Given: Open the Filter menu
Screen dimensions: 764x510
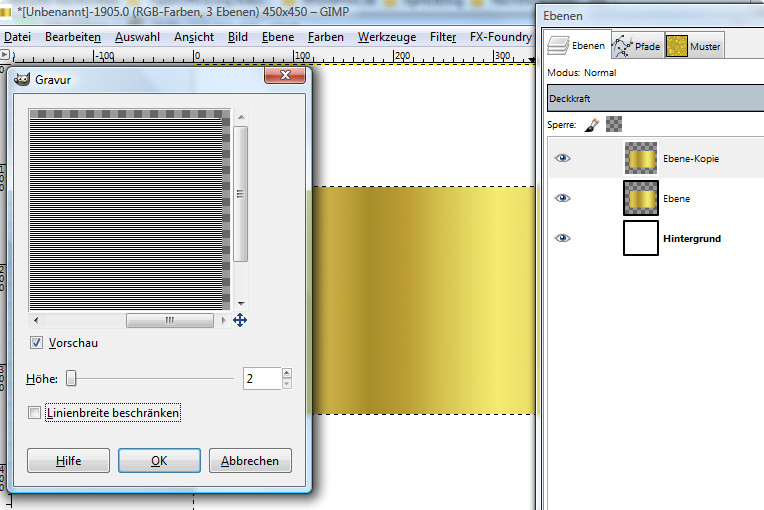Looking at the screenshot, I should point(442,37).
